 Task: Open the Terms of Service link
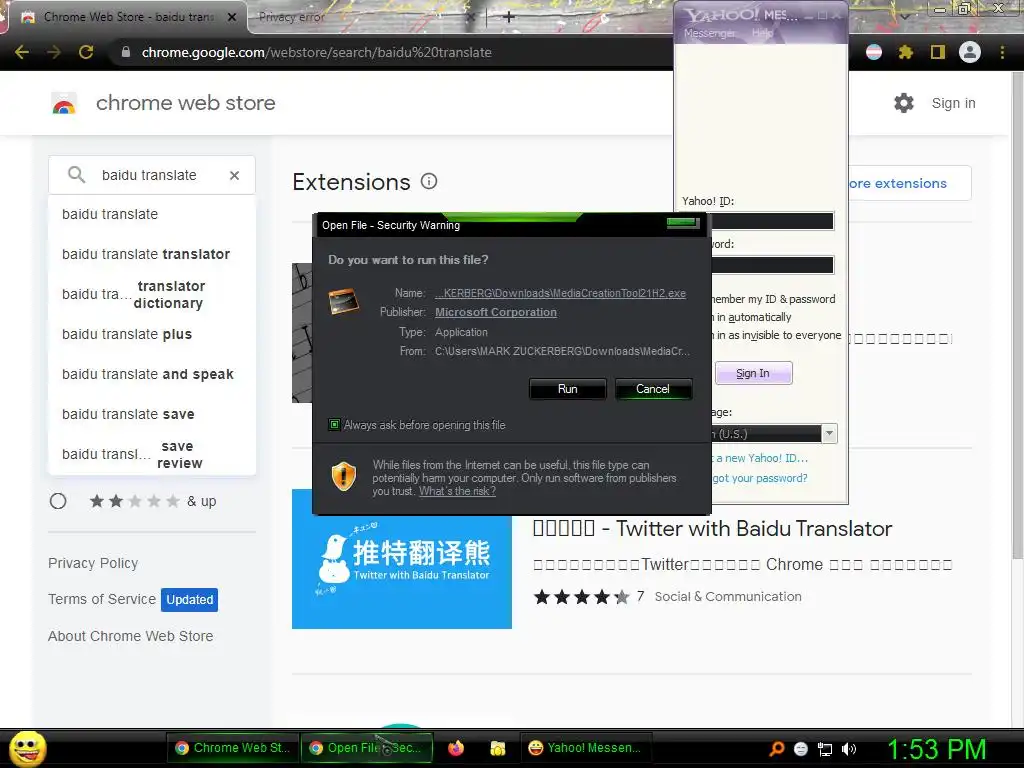click(102, 599)
